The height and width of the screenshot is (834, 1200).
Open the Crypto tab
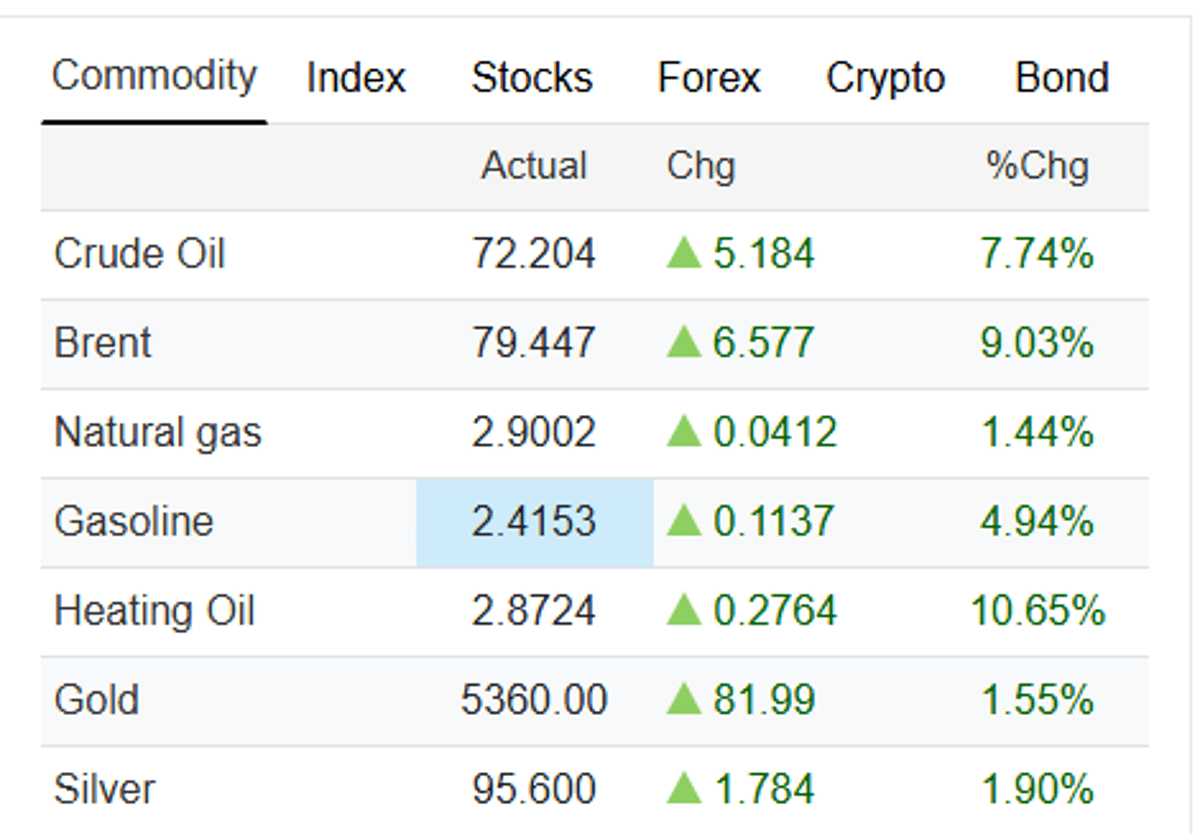[885, 77]
